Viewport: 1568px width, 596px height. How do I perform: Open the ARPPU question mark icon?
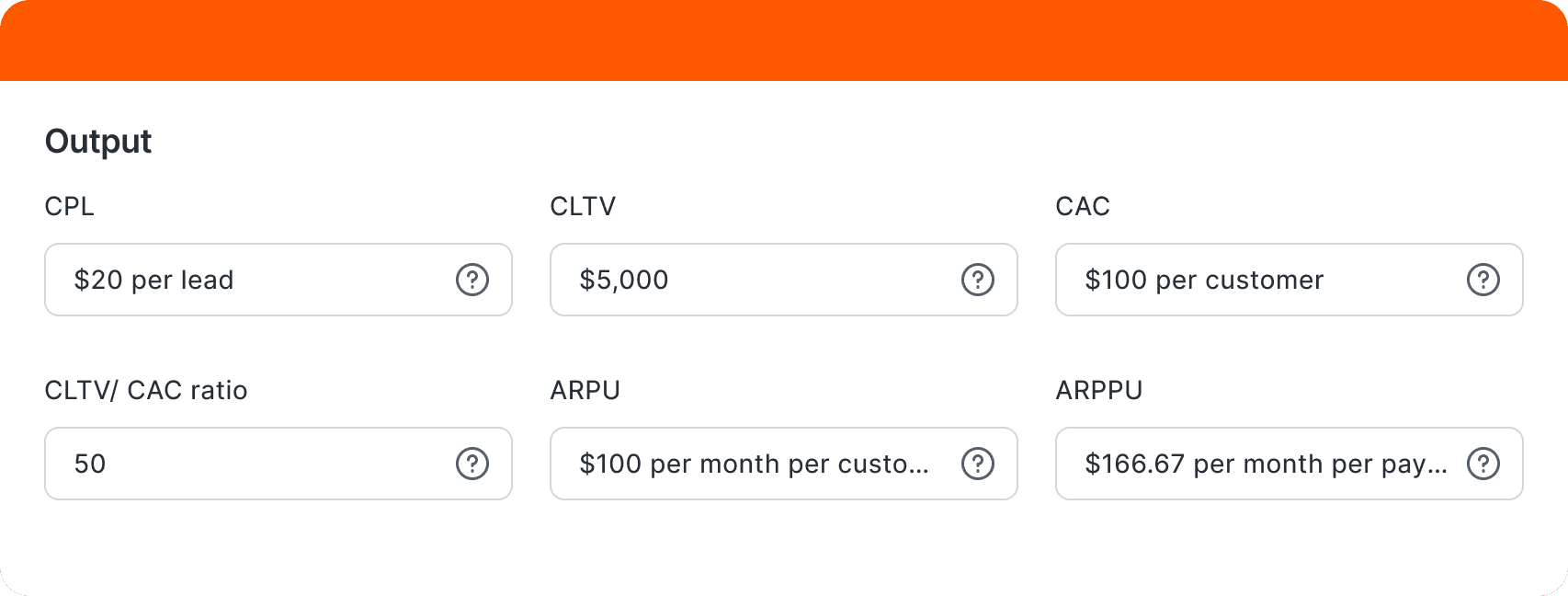pos(1483,464)
